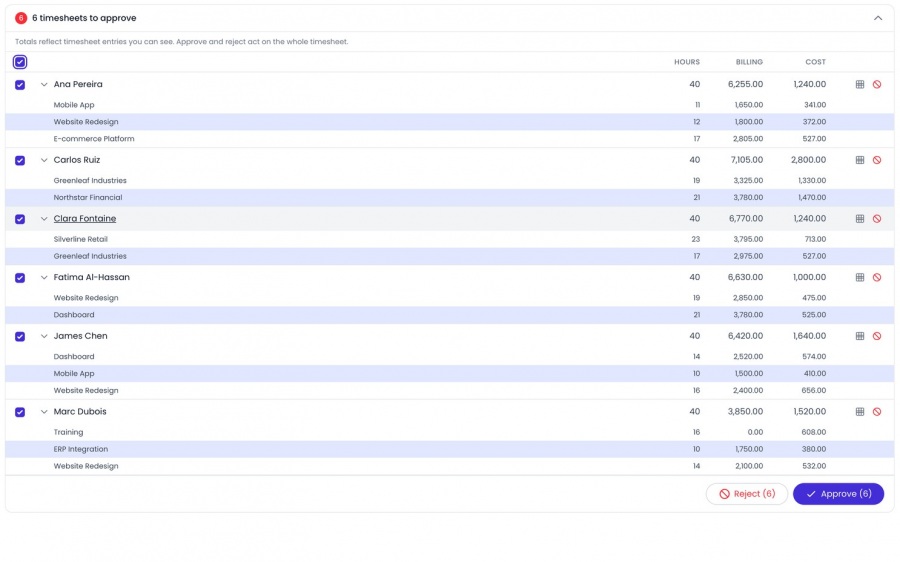Image resolution: width=900 pixels, height=562 pixels.
Task: Click James Chen's name
Action: point(80,336)
